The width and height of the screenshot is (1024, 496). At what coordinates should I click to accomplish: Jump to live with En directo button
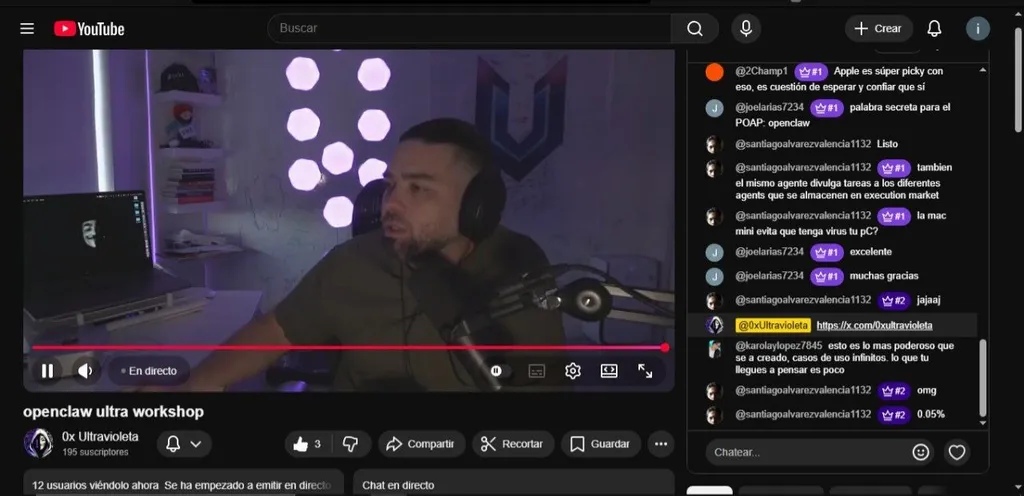pos(149,371)
